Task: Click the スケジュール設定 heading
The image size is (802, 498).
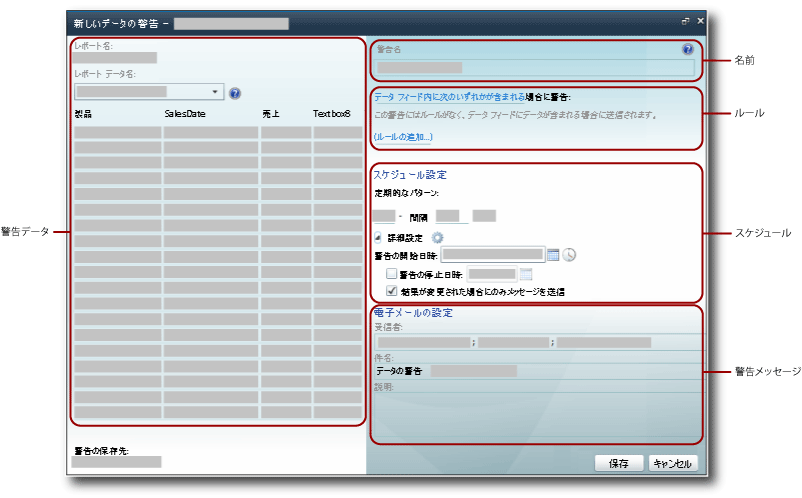Action: pos(410,175)
